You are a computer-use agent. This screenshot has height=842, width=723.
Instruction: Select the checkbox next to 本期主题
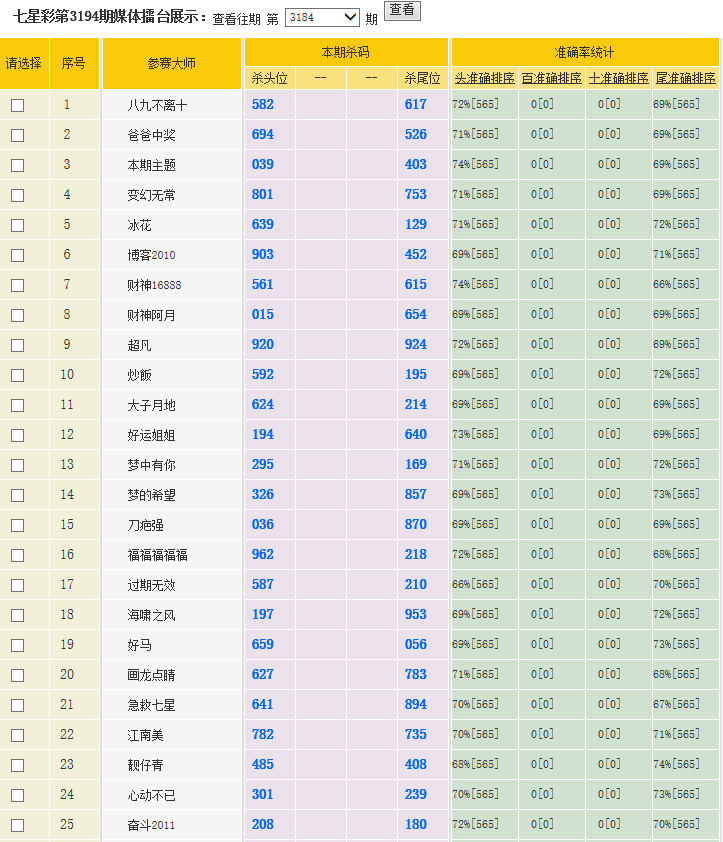tap(17, 165)
